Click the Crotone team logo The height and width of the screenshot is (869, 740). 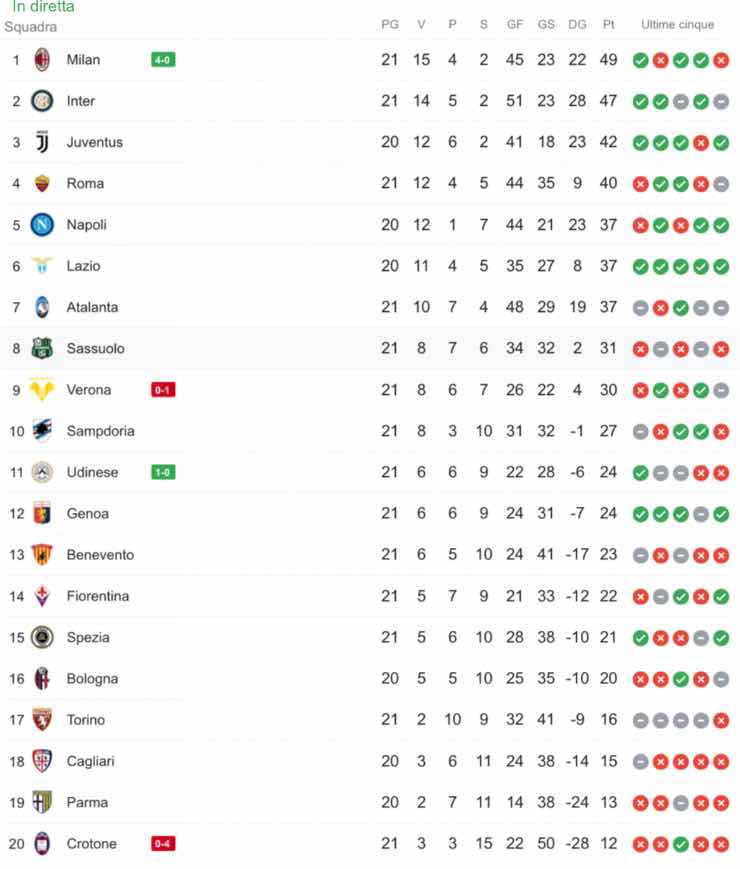[44, 843]
